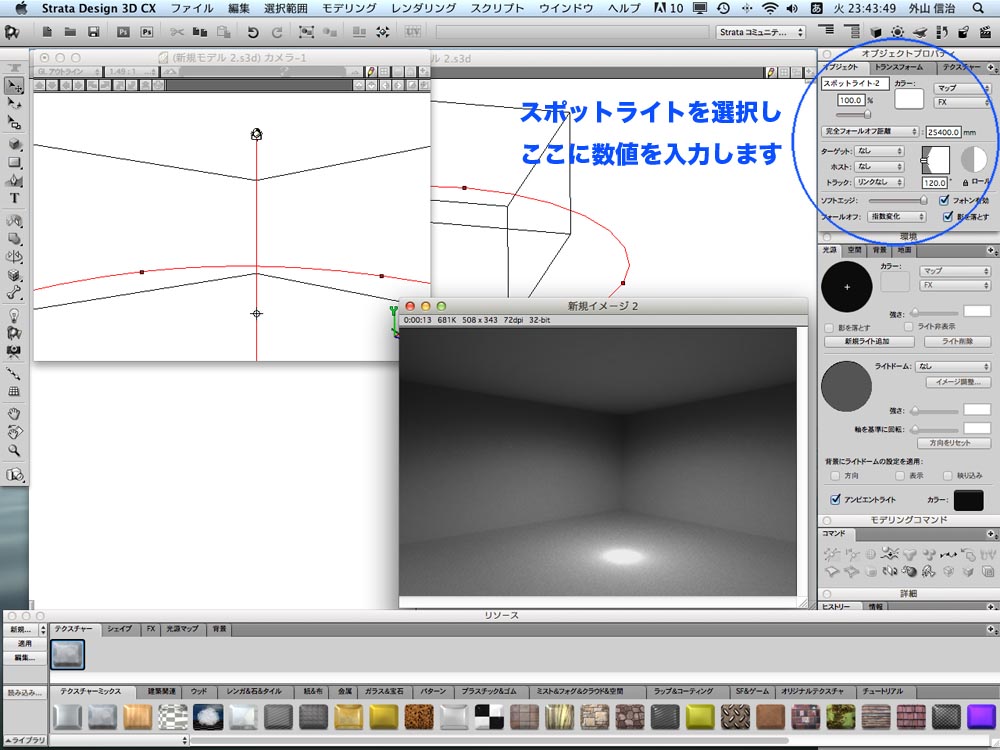This screenshot has height=750, width=1000.
Task: Open the フォールオフ 指数変化 dropdown
Action: (x=897, y=217)
